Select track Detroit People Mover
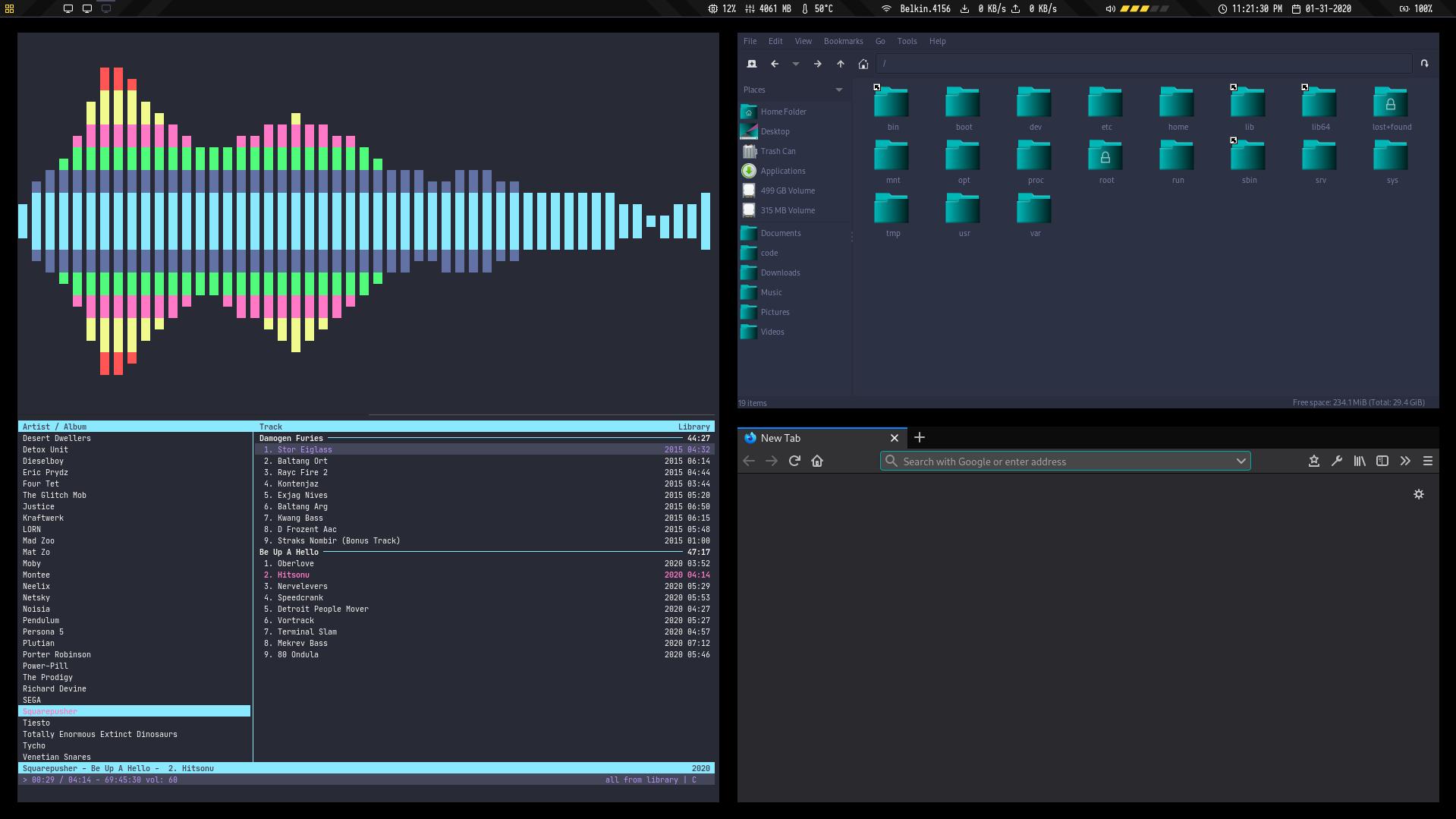The image size is (1456, 819). point(486,609)
